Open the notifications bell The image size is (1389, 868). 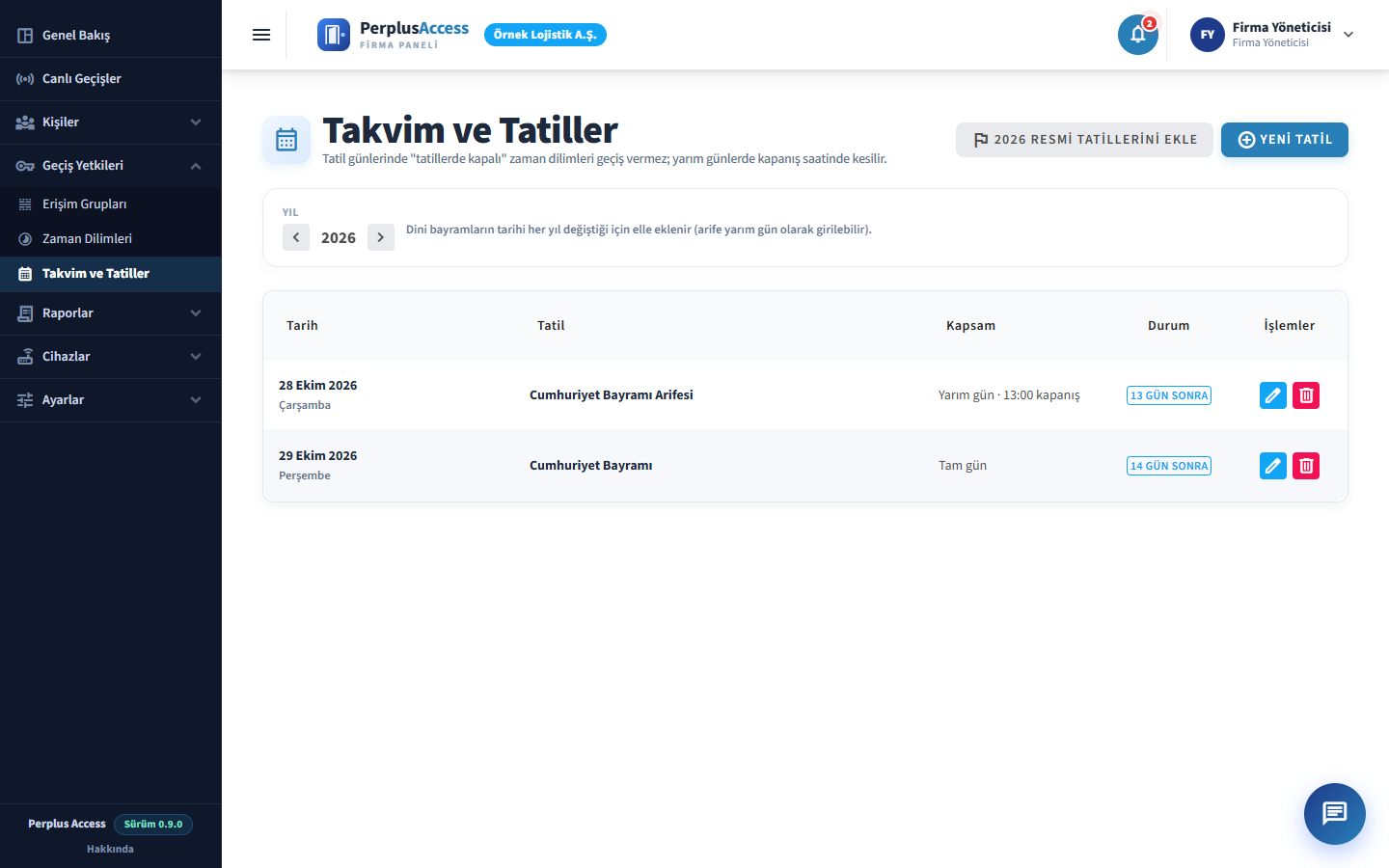click(x=1138, y=35)
